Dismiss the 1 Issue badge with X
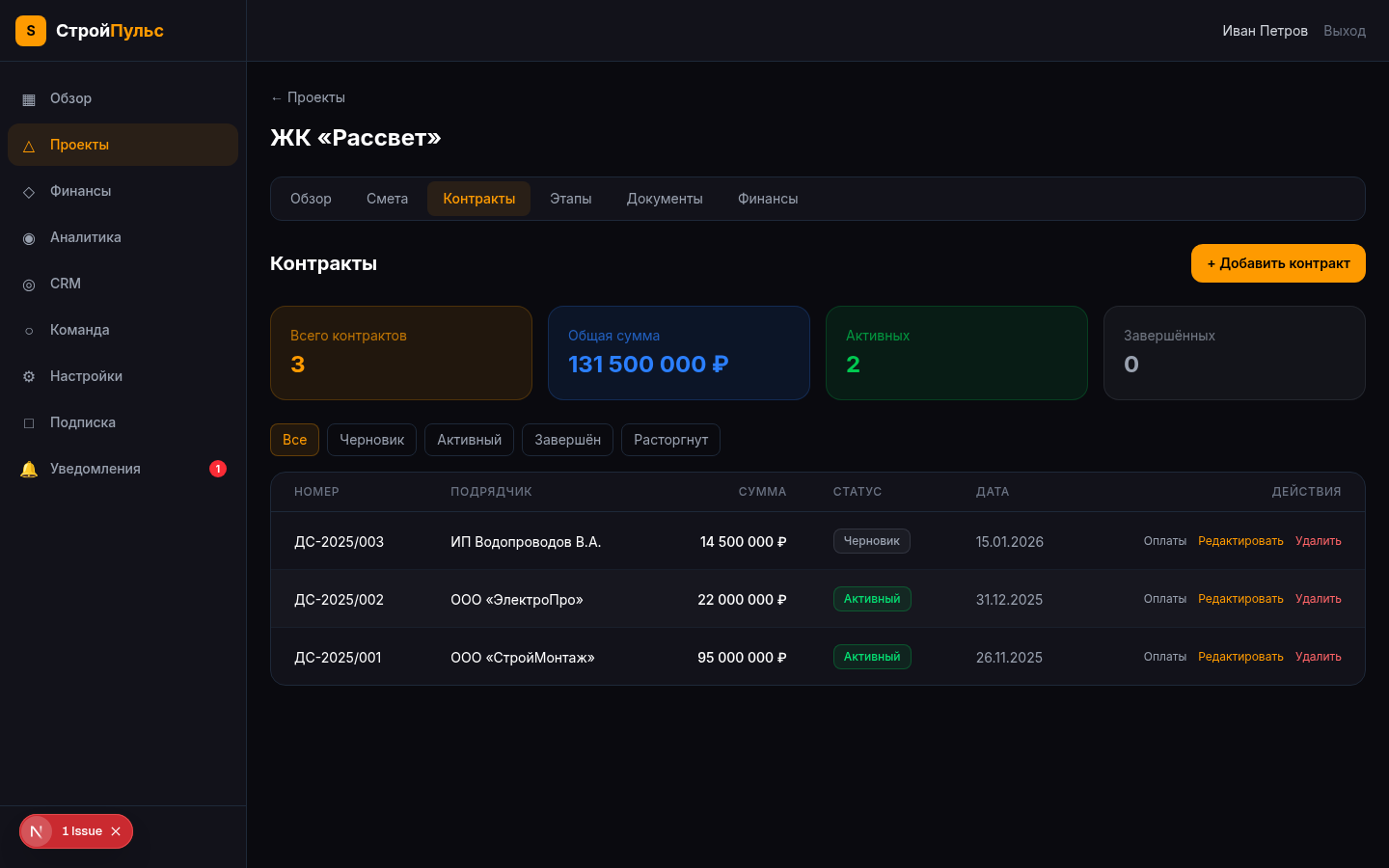Image resolution: width=1389 pixels, height=868 pixels. point(116,831)
